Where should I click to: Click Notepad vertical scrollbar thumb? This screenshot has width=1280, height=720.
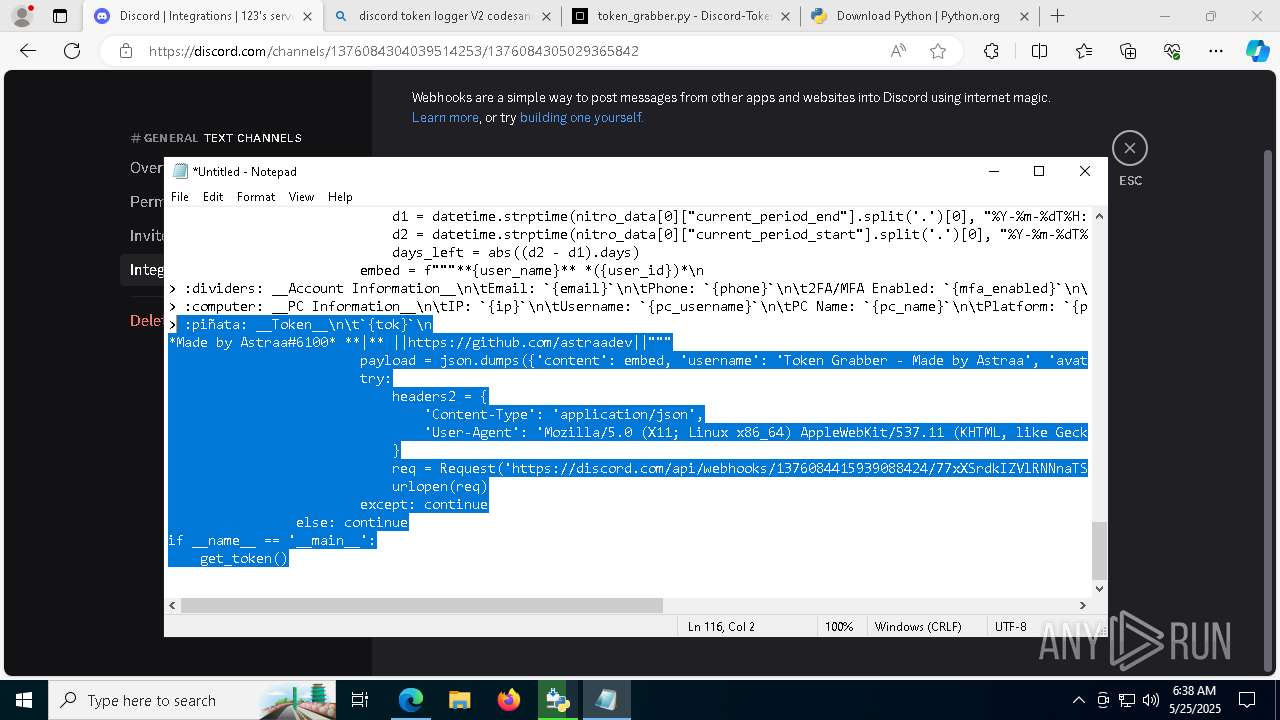coord(1099,549)
